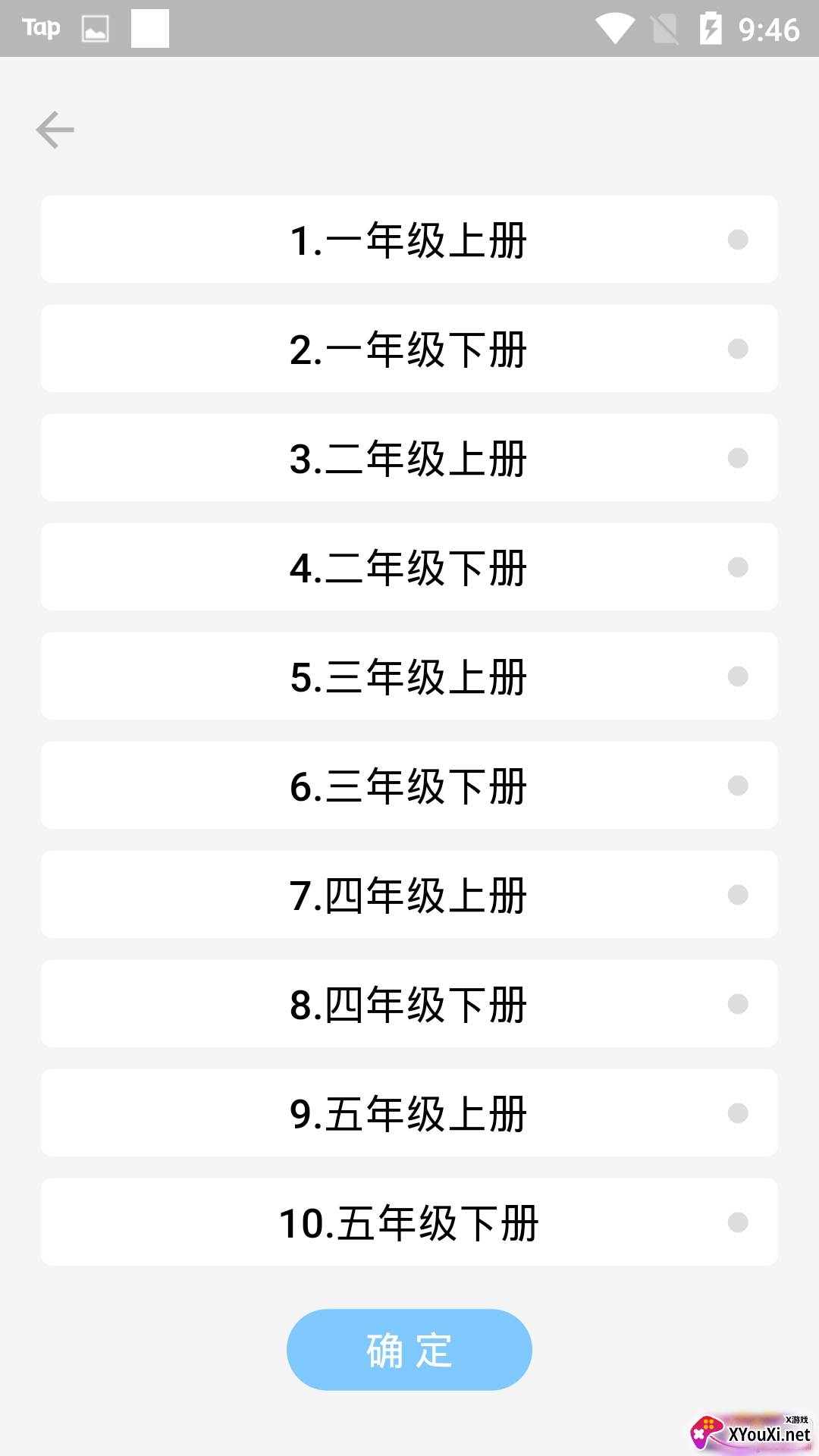
Task: Select the radio dot for 一年级上册
Action: click(x=736, y=240)
